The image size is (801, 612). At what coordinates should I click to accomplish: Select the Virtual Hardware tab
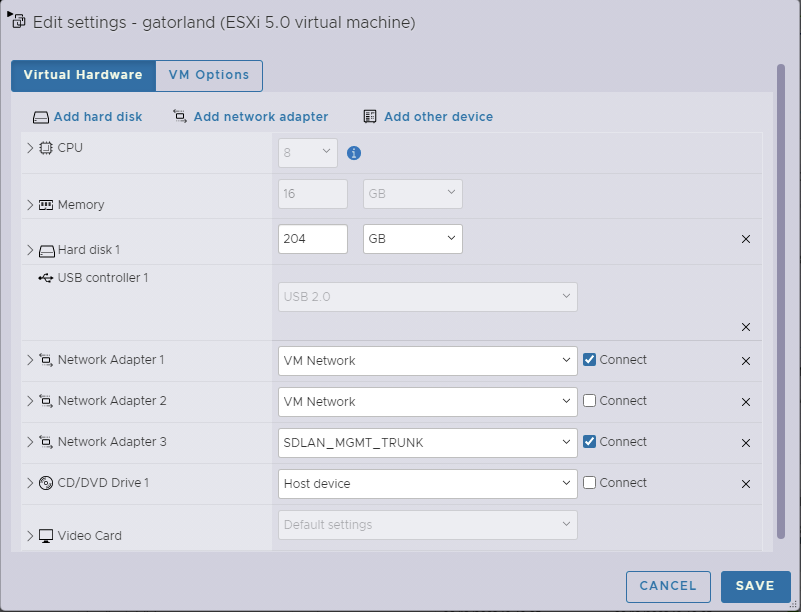pos(83,75)
